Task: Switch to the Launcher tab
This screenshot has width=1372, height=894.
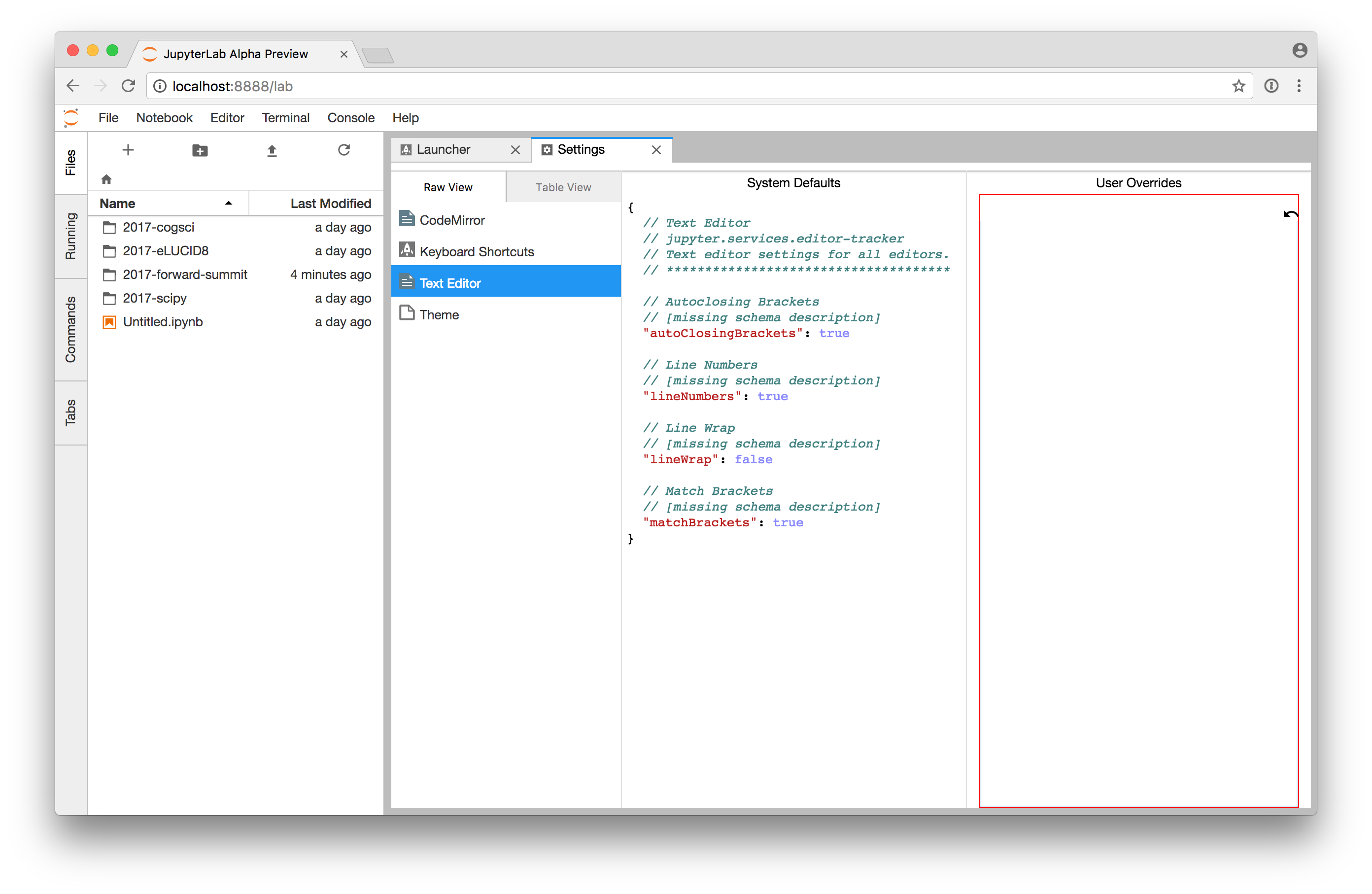Action: tap(444, 149)
